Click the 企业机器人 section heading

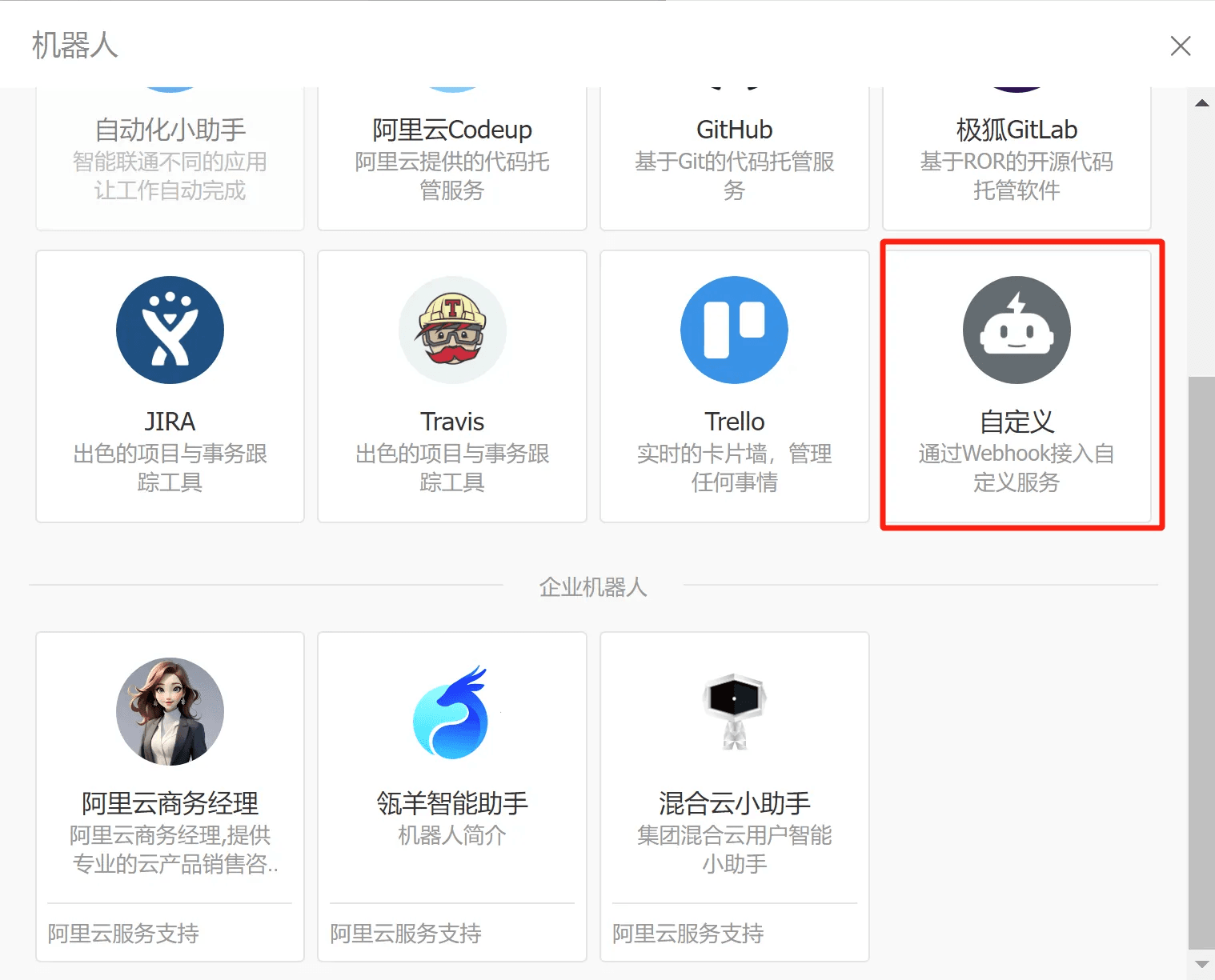pyautogui.click(x=593, y=587)
